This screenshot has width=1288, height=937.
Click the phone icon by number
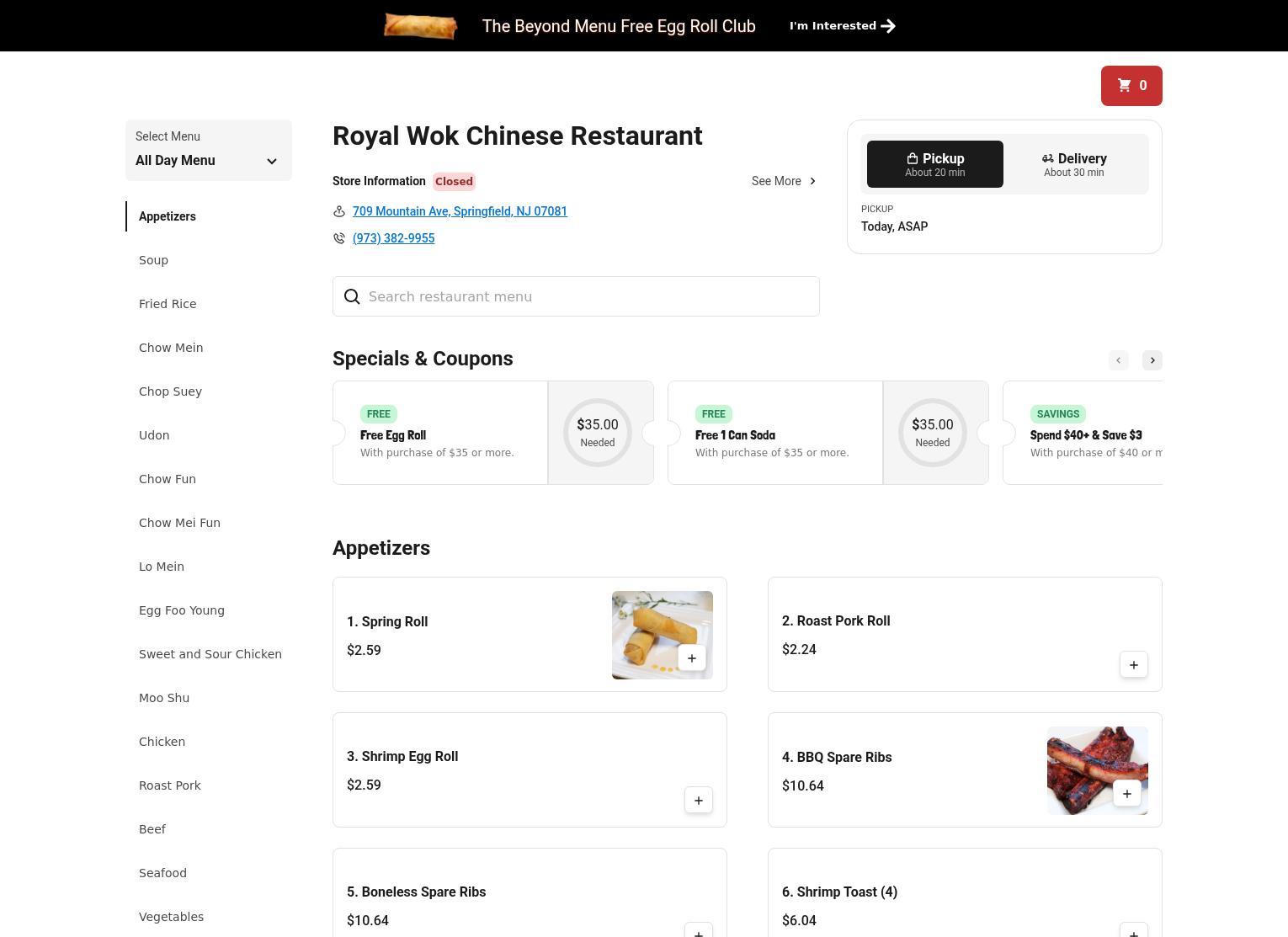tap(339, 238)
